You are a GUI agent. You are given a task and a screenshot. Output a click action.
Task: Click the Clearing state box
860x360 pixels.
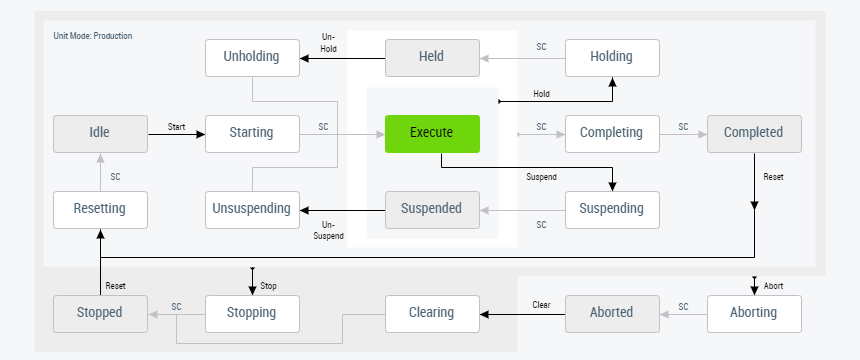[432, 314]
